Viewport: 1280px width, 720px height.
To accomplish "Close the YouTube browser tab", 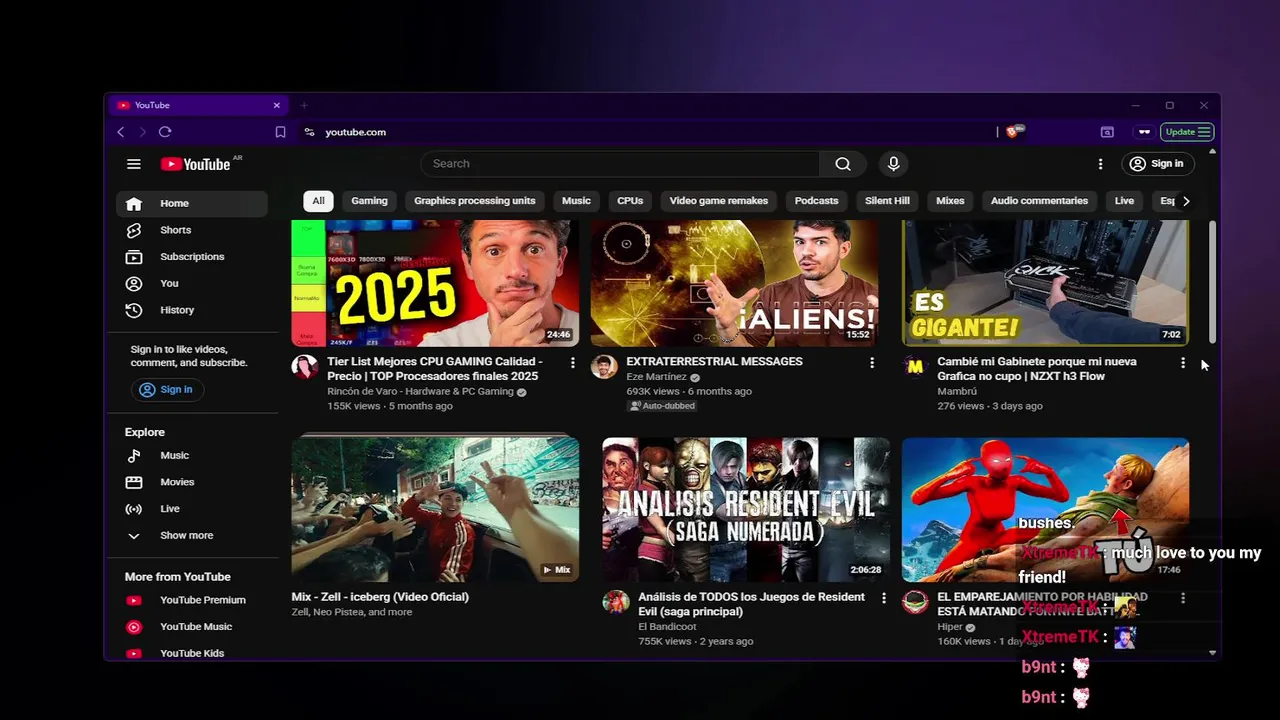I will [x=277, y=105].
